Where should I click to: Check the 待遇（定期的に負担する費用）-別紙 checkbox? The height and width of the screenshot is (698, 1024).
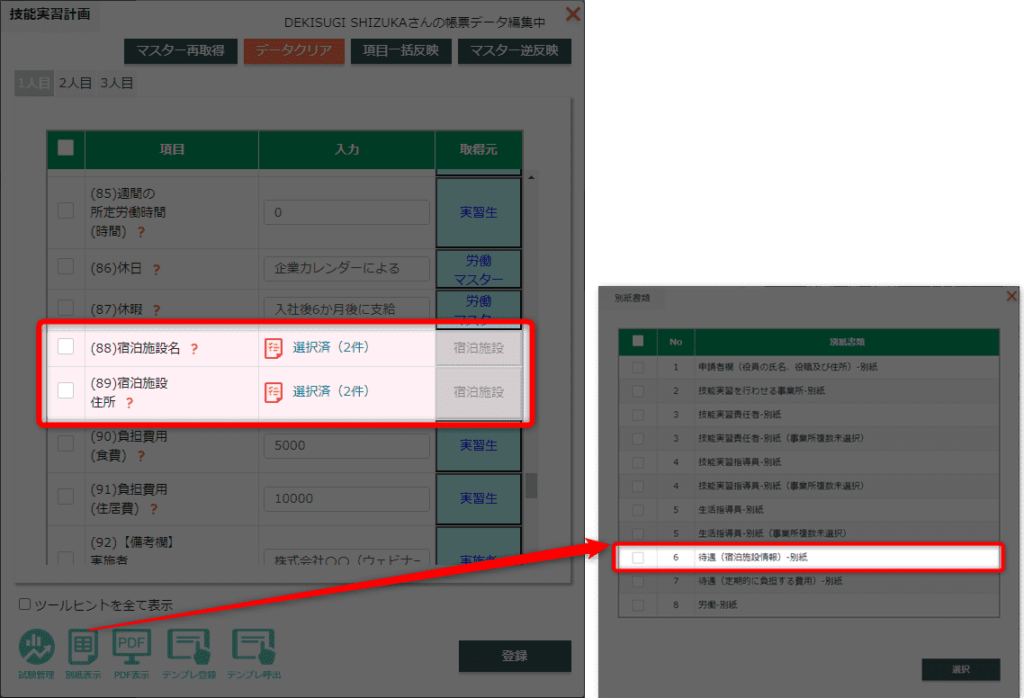pos(638,581)
